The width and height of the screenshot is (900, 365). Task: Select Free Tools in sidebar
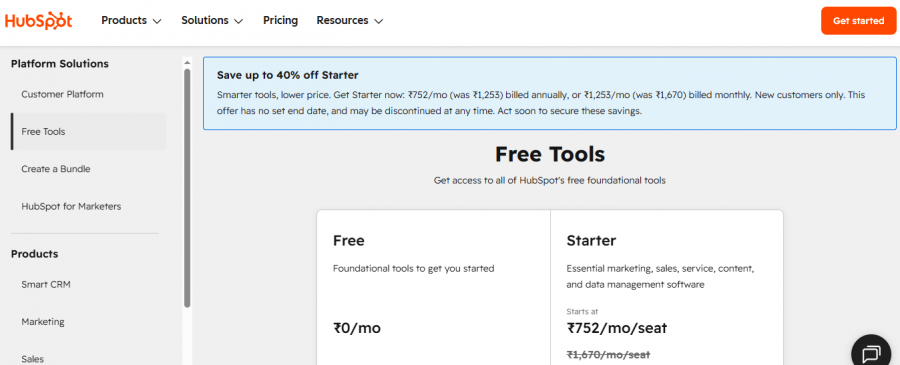(x=88, y=131)
